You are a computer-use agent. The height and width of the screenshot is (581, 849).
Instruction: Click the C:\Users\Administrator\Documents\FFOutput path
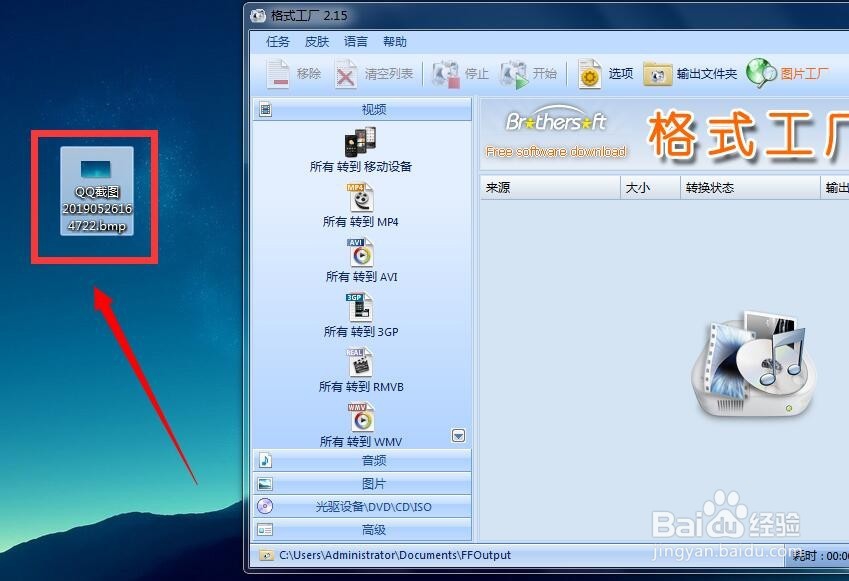[x=395, y=556]
